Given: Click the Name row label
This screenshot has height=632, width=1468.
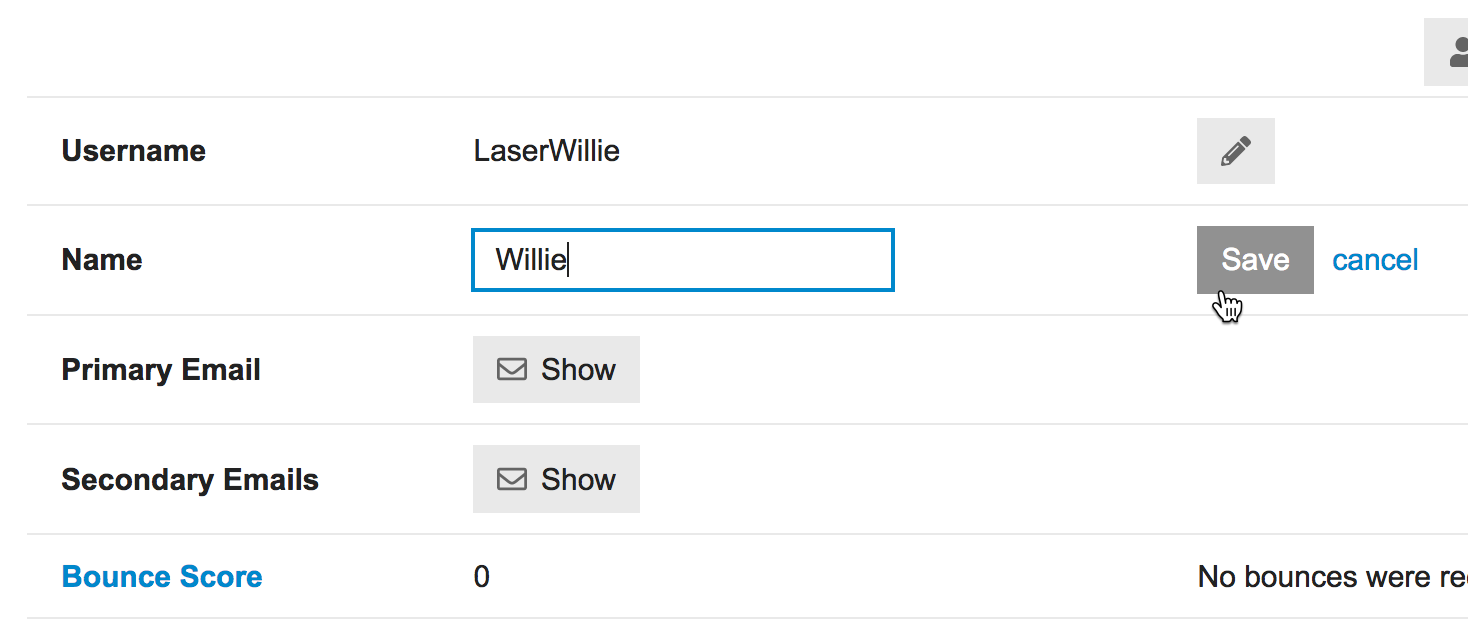Looking at the screenshot, I should click(x=102, y=260).
